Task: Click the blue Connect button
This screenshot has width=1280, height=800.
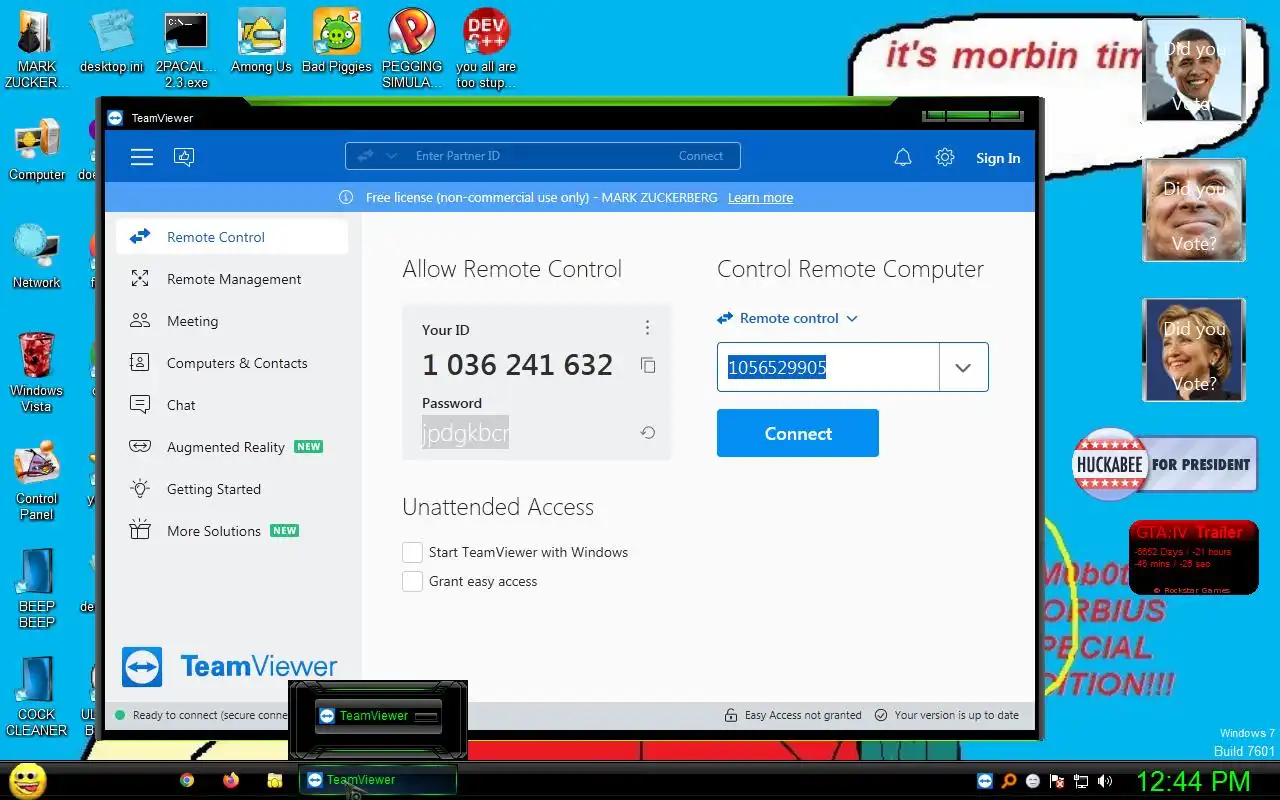Action: pos(798,433)
